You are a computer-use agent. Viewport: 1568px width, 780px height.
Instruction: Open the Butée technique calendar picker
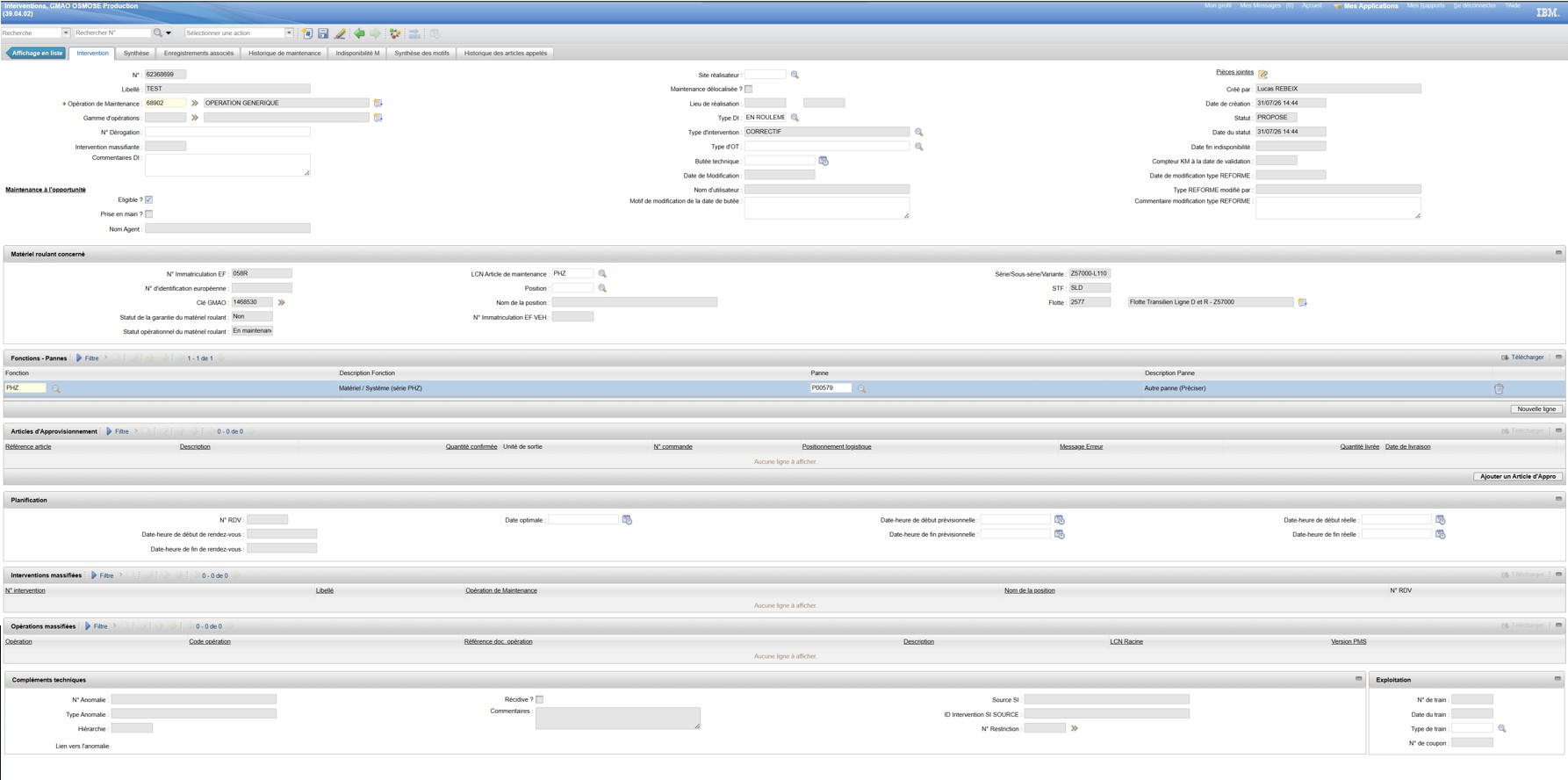click(x=824, y=161)
